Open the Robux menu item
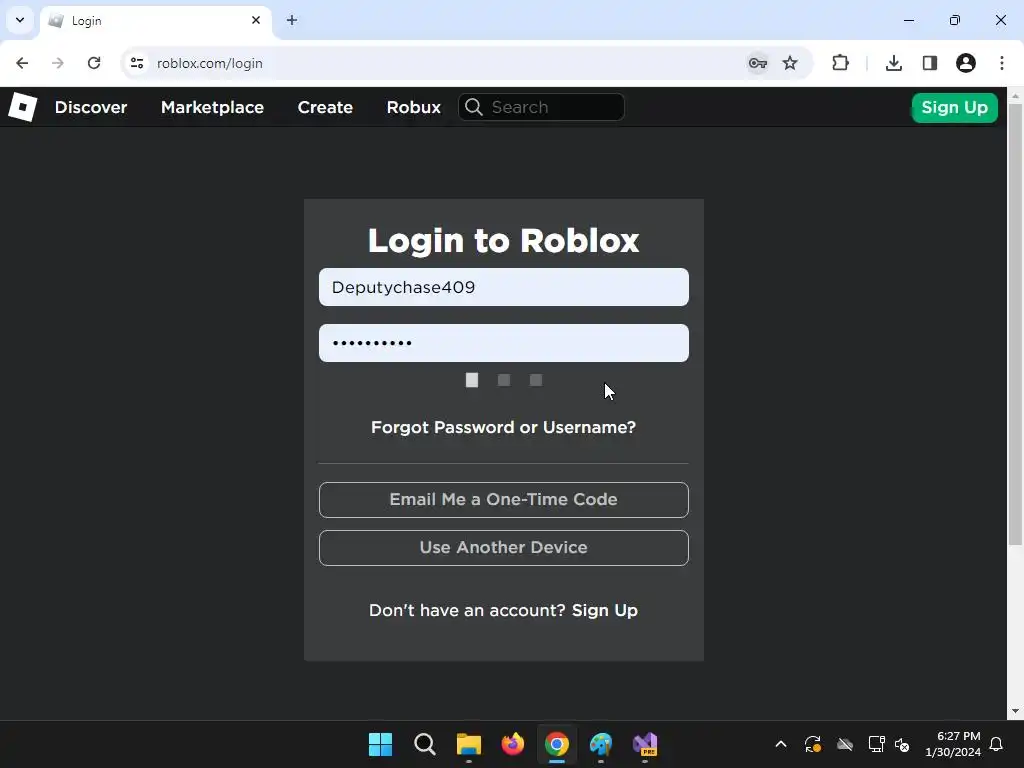Viewport: 1024px width, 768px height. (x=413, y=107)
